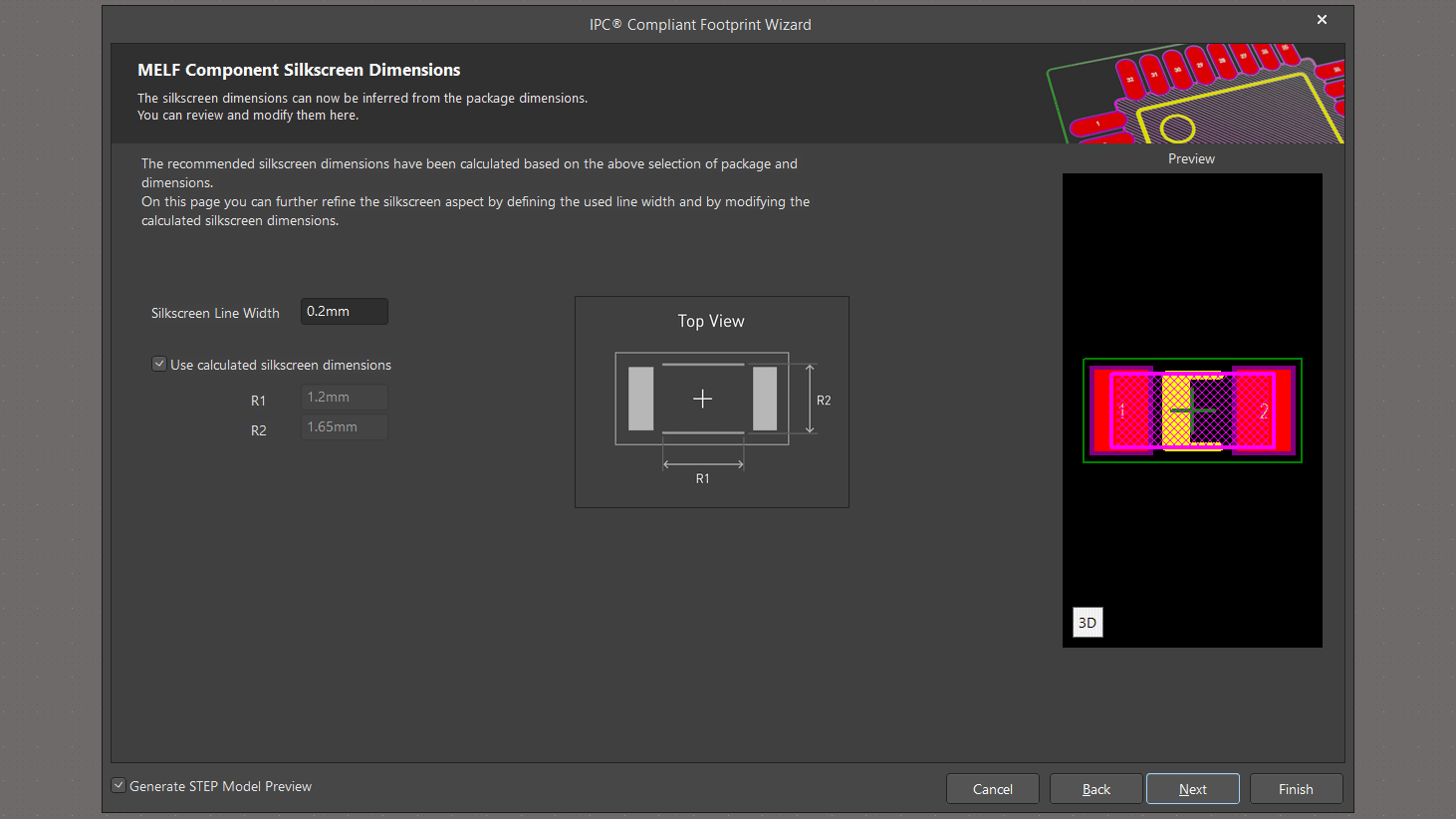Click the R1 value field showing 1.2mm
1456x819 pixels.
click(x=344, y=398)
